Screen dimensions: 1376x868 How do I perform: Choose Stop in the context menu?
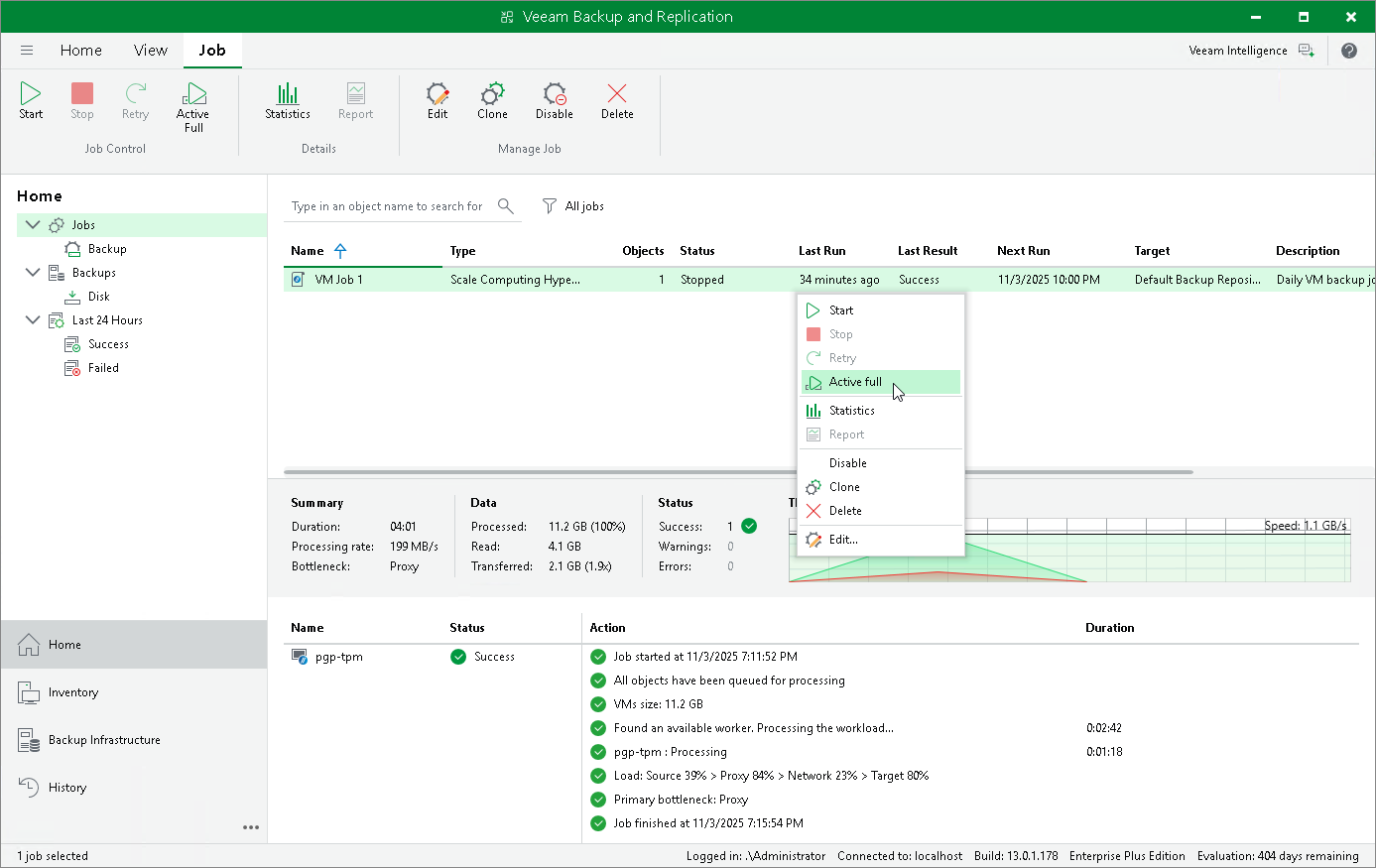pos(881,334)
